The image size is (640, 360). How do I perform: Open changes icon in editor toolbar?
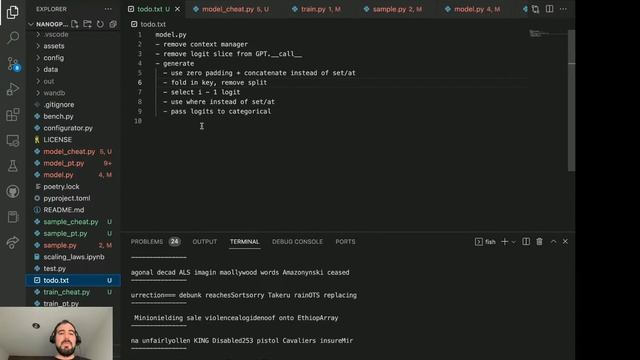point(536,9)
